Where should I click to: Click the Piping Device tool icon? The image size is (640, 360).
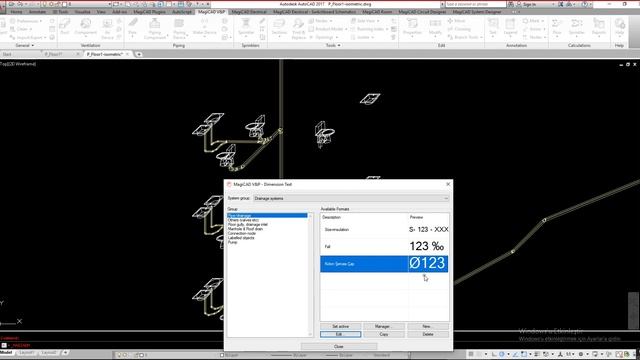(x=179, y=29)
